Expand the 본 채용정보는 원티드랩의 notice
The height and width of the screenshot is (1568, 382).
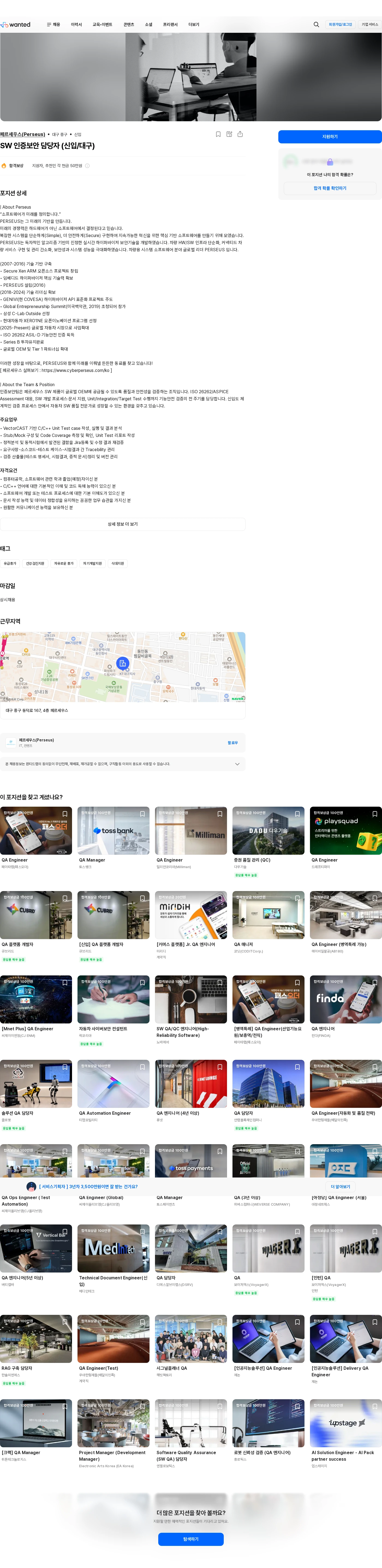click(123, 764)
